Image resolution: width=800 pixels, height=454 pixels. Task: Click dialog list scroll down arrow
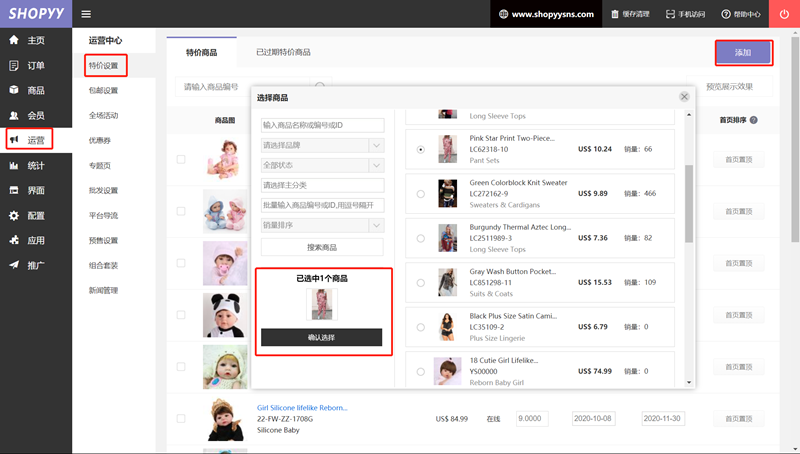689,382
